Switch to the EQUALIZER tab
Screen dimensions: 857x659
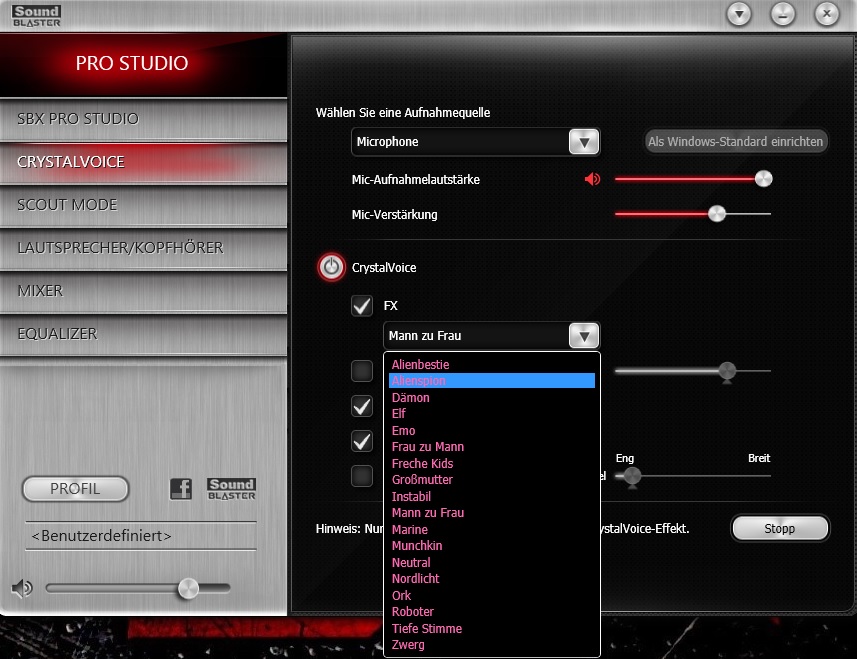click(143, 334)
